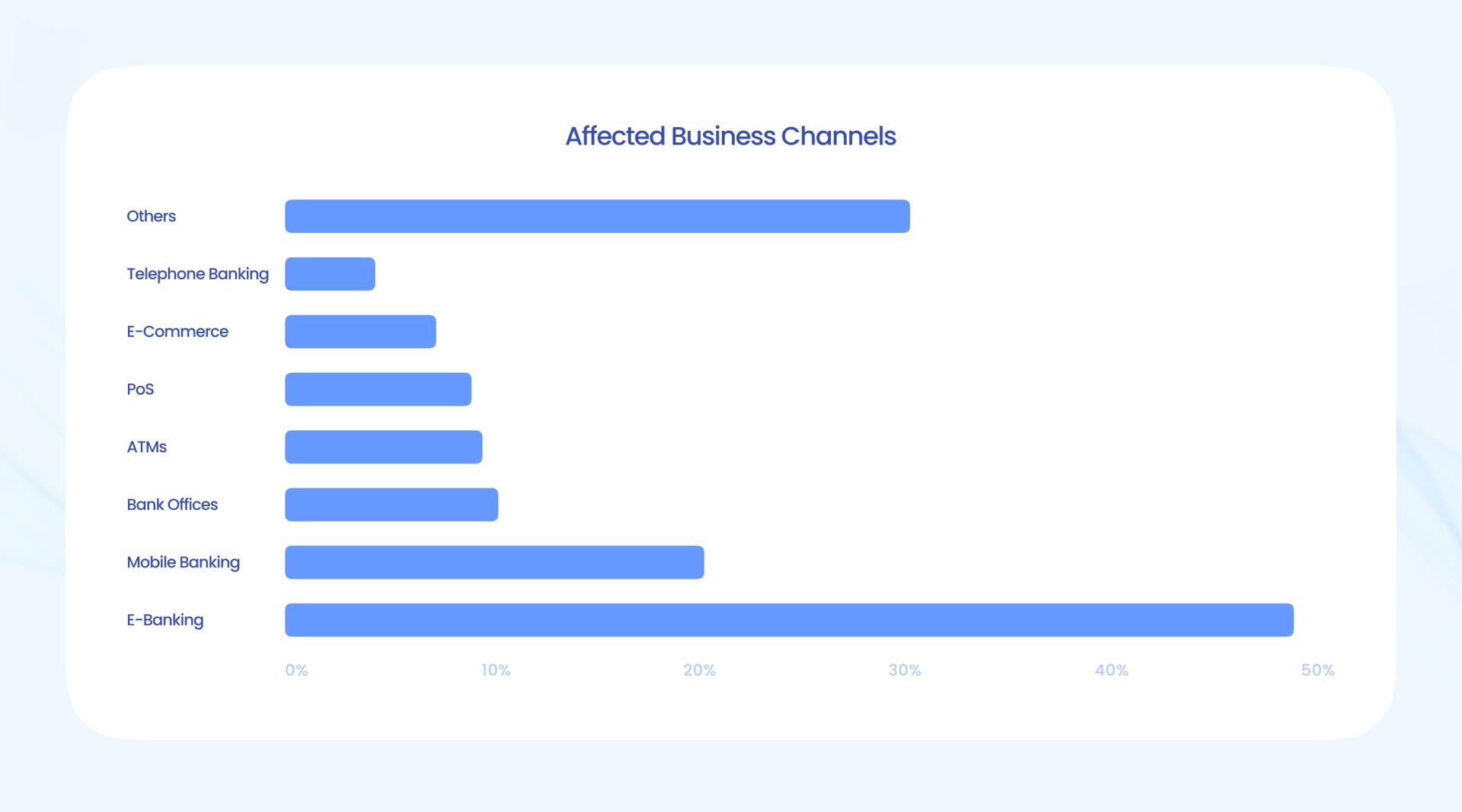
Task: Click the ATMs category label
Action: 146,447
